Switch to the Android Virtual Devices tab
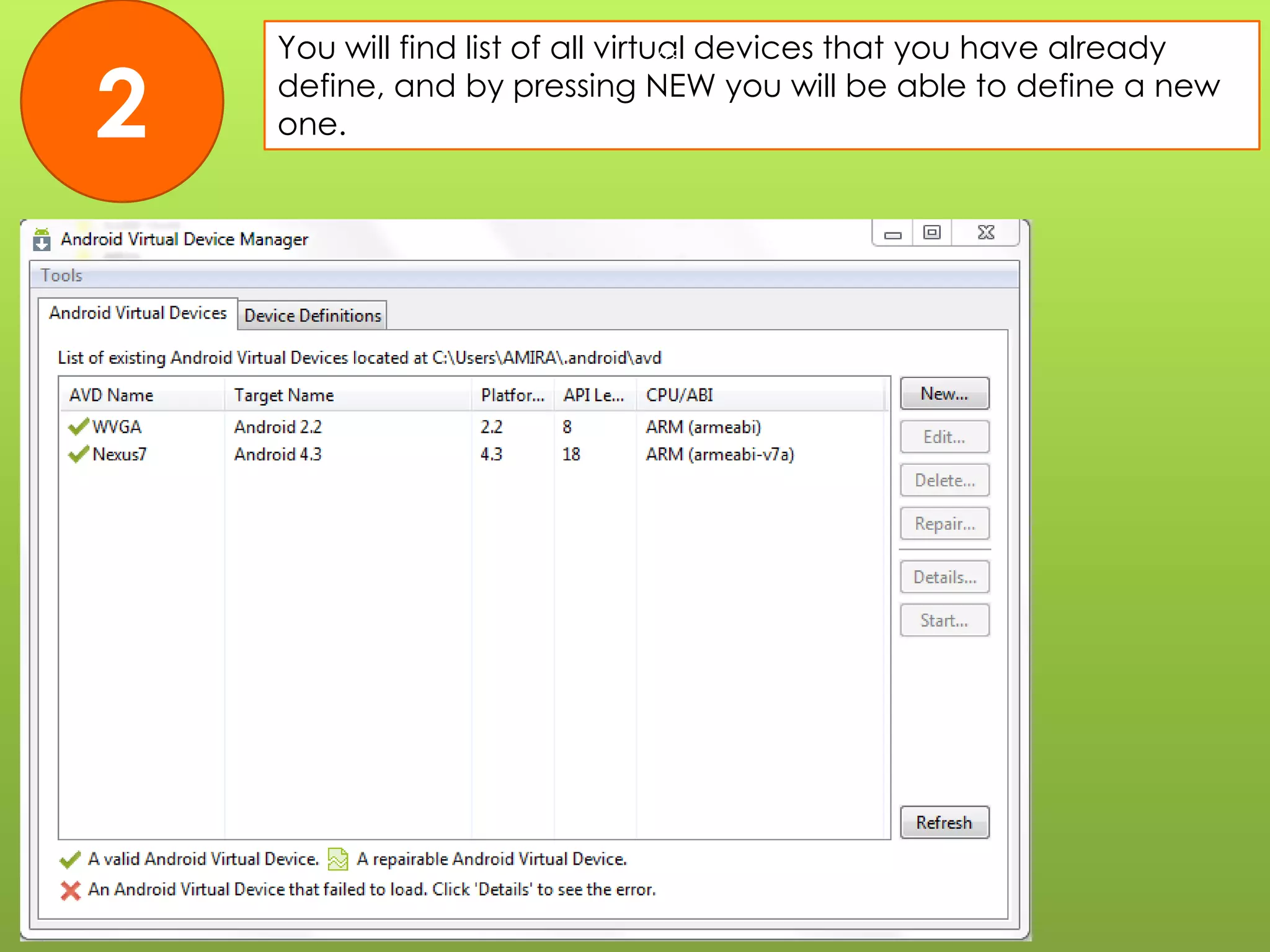 point(138,313)
